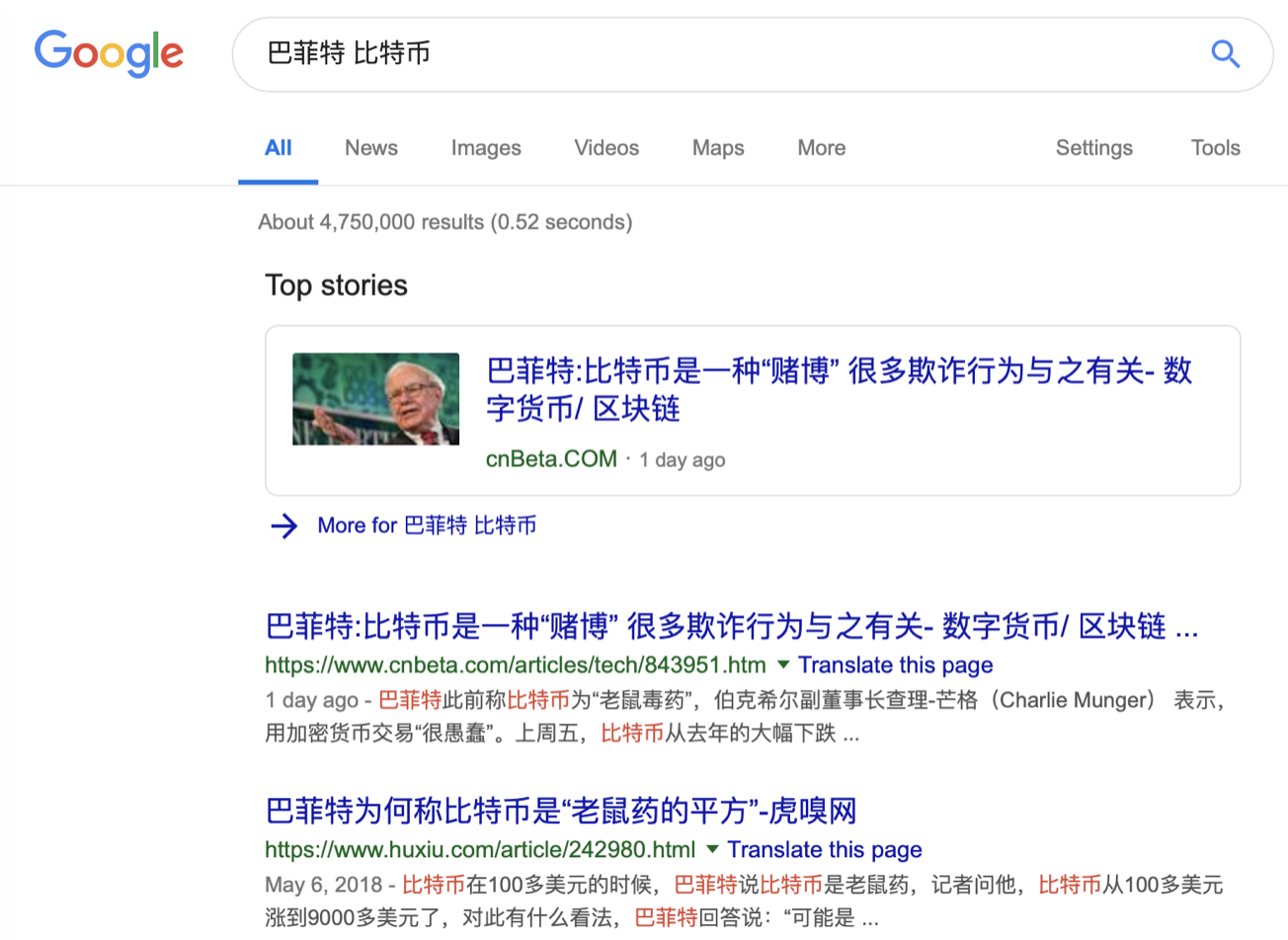Image resolution: width=1288 pixels, height=940 pixels.
Task: Click the May 6, 2018 huxiu snippet
Action: click(744, 901)
